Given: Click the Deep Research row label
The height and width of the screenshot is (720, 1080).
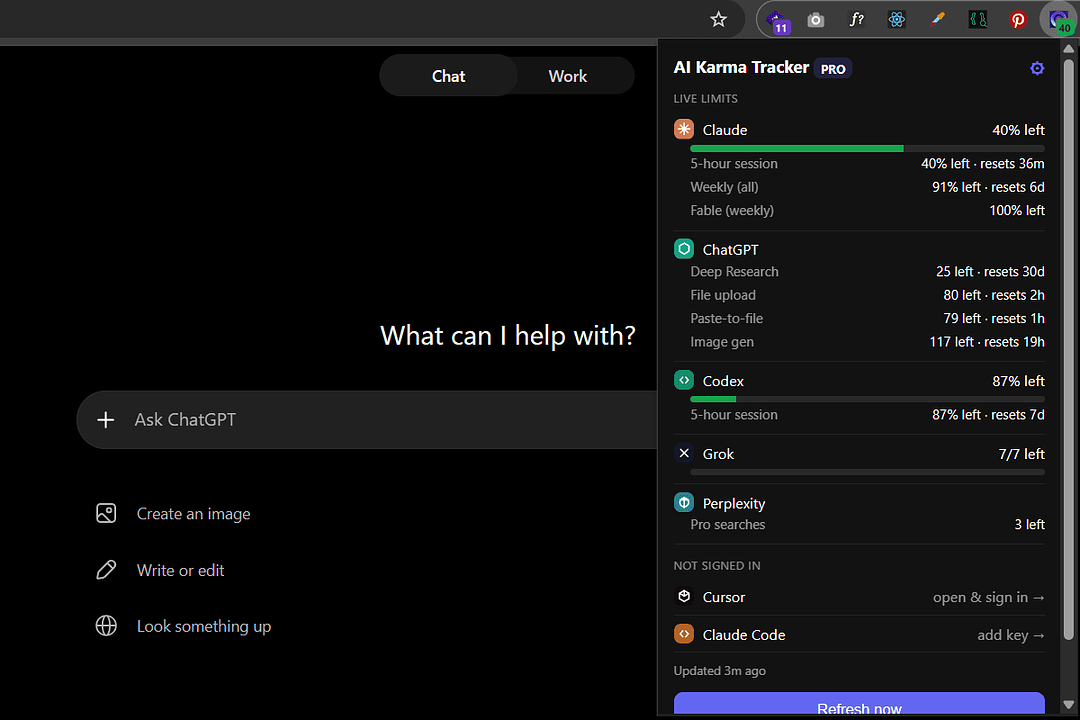Looking at the screenshot, I should point(734,272).
